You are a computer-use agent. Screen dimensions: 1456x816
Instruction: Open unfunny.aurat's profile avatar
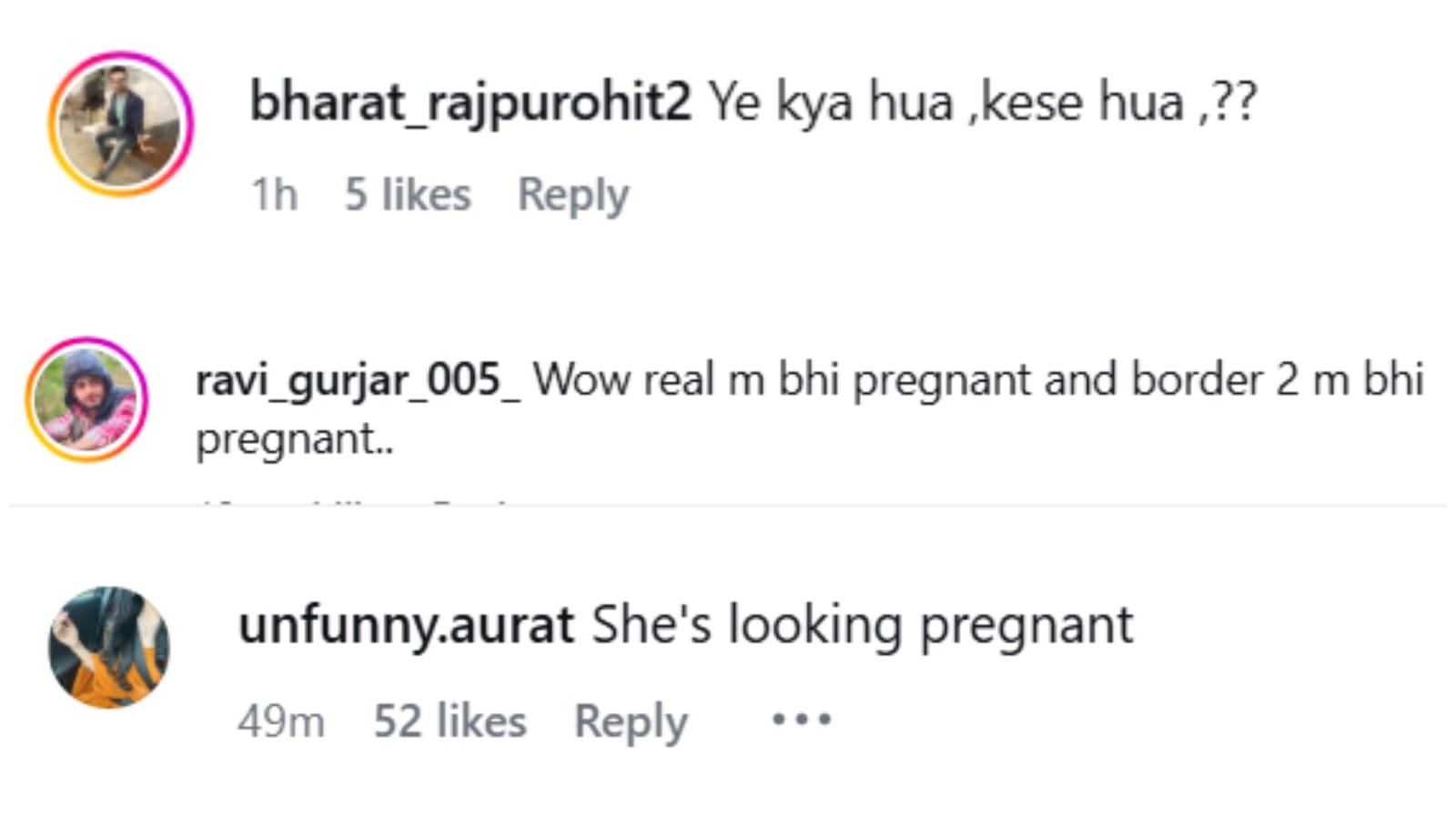108,647
